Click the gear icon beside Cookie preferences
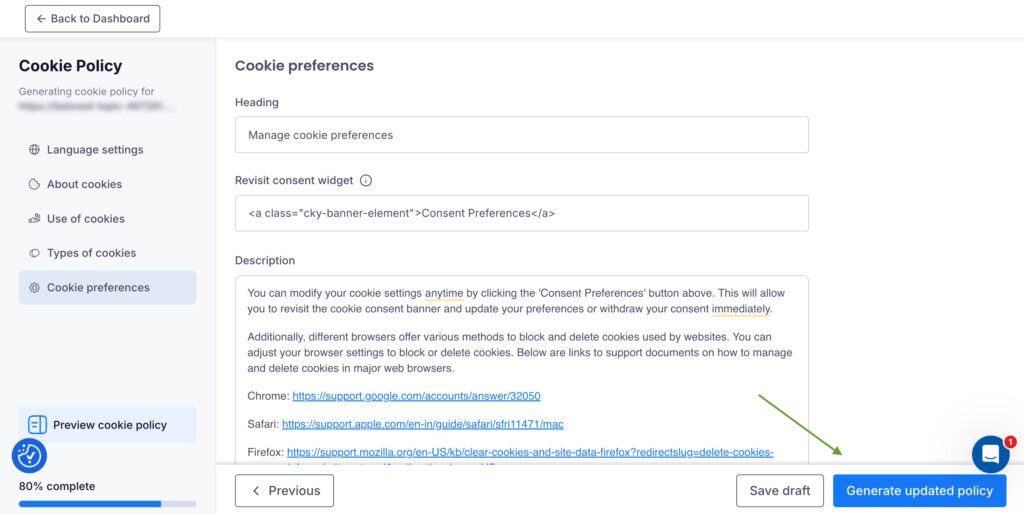Viewport: 1024px width, 515px height. point(34,288)
